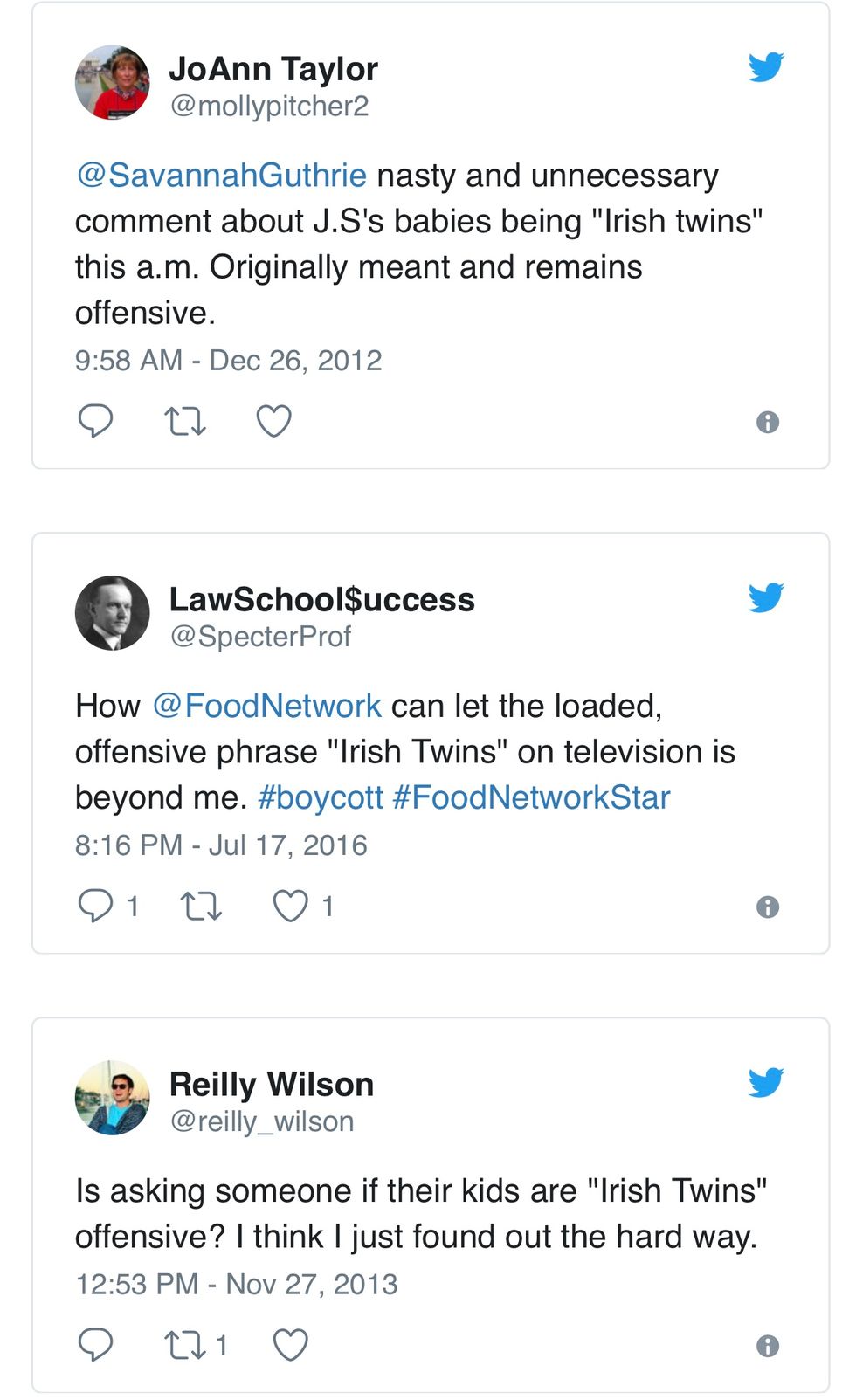Retweet the LawSchool$uccess tweet
The width and height of the screenshot is (856, 1400).
coord(201,907)
